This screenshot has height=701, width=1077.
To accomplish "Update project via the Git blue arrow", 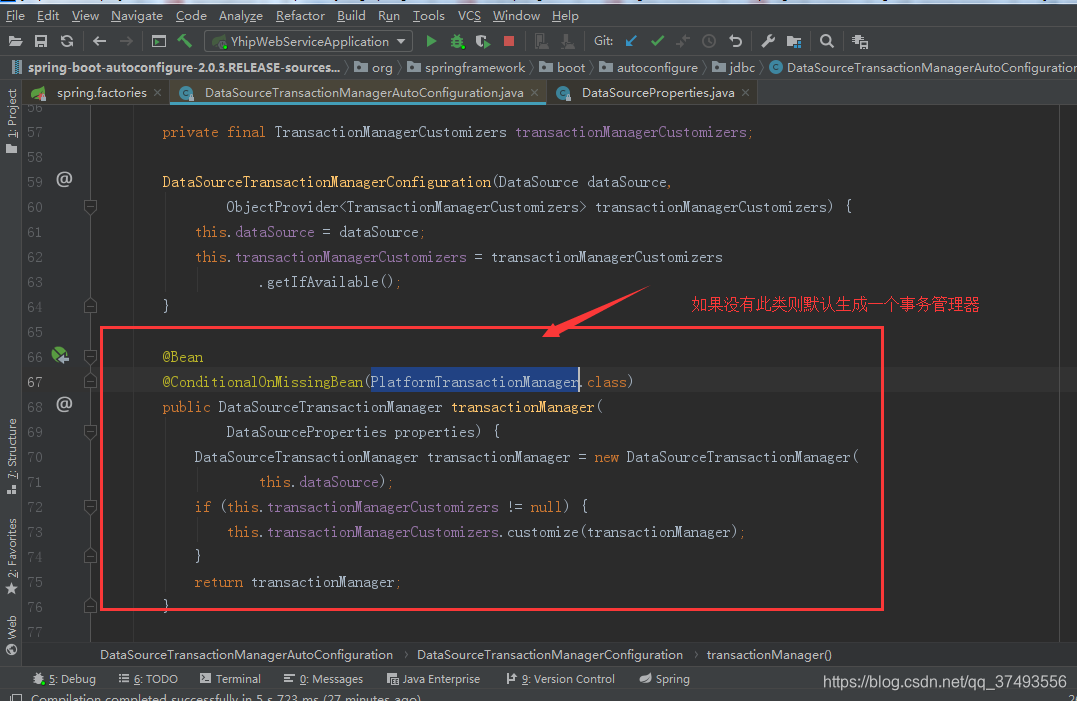I will [631, 41].
